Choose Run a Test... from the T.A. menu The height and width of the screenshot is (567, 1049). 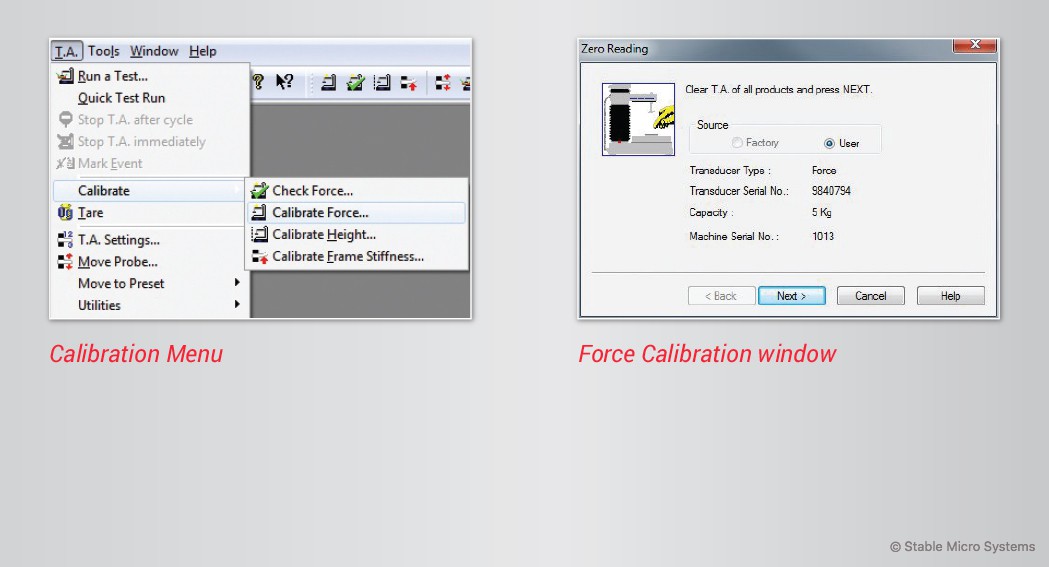point(151,76)
